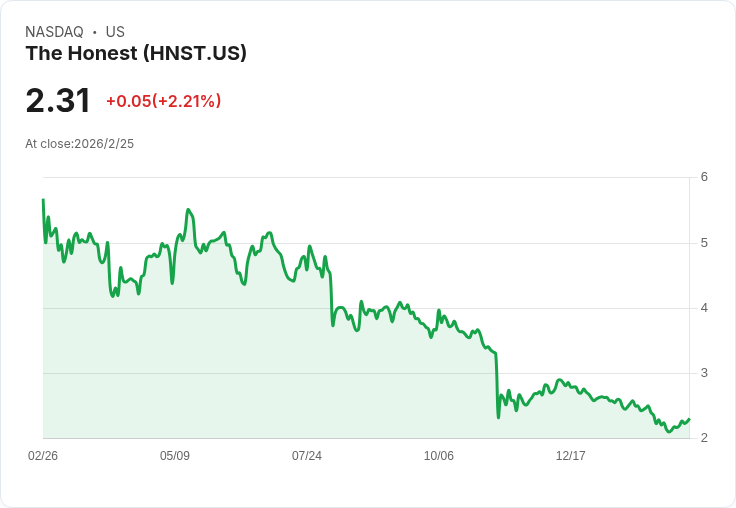
Task: Click The Honest (HNST.US) title
Action: point(136,53)
